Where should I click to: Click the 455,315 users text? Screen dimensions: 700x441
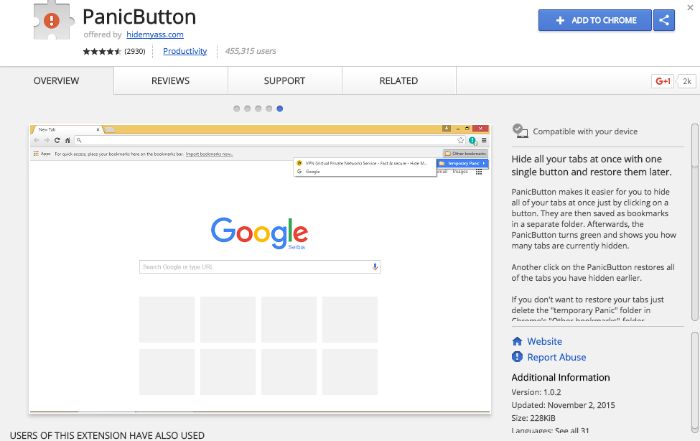tap(250, 51)
